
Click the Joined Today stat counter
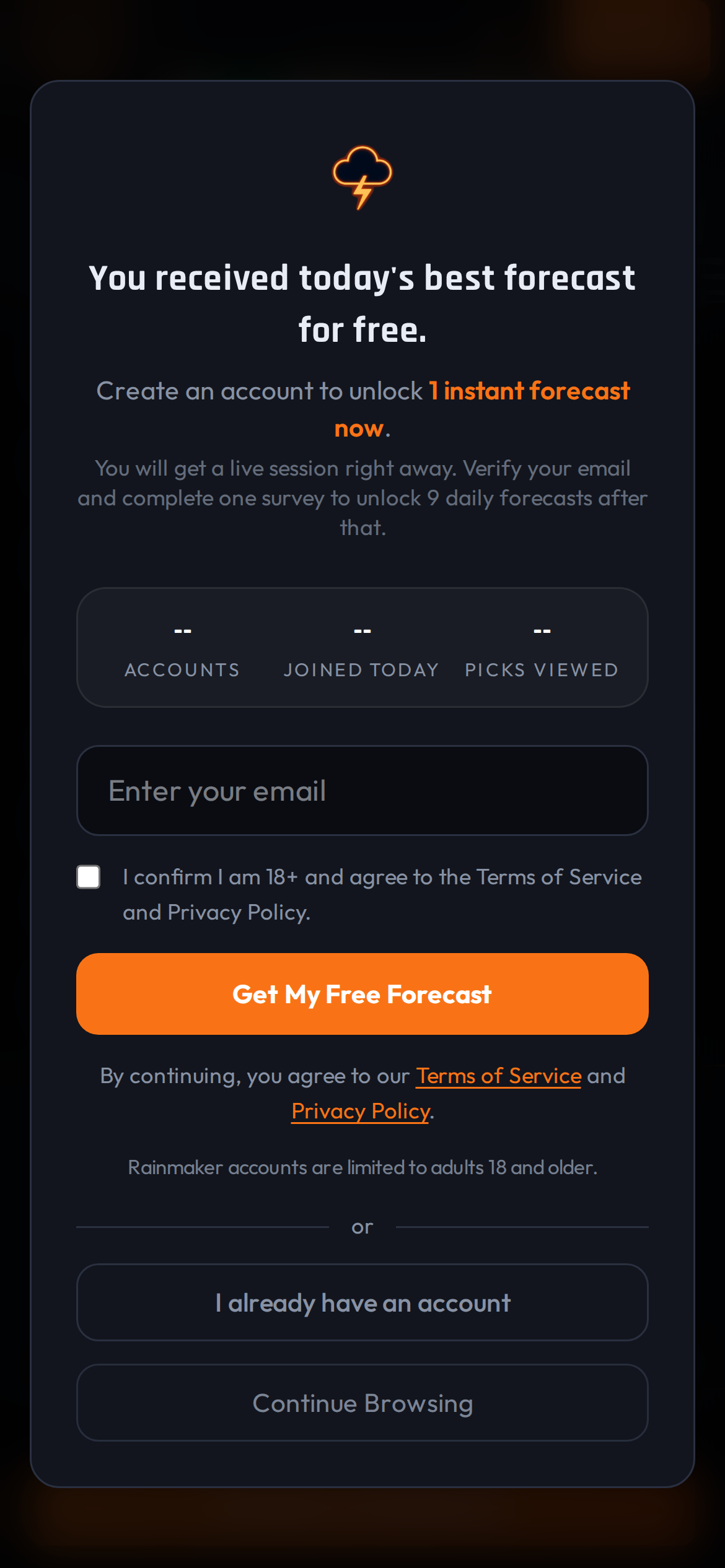point(362,648)
